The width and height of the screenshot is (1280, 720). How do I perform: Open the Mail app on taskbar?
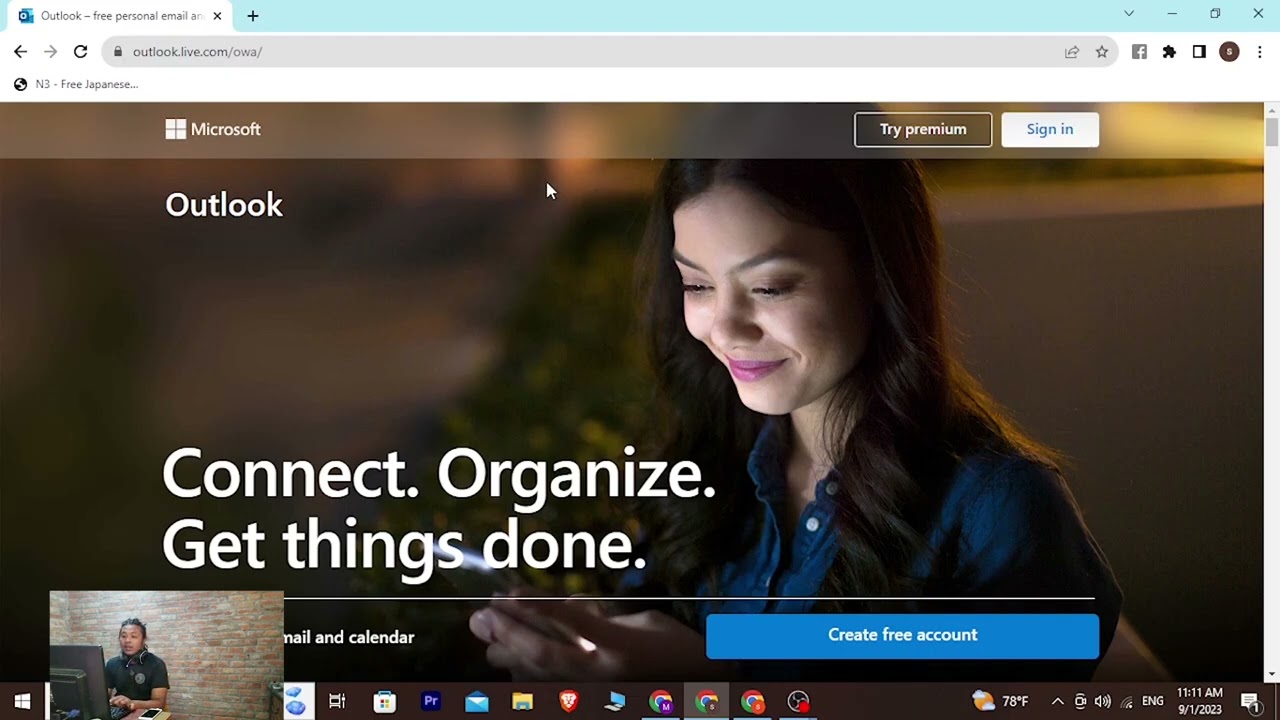click(477, 701)
